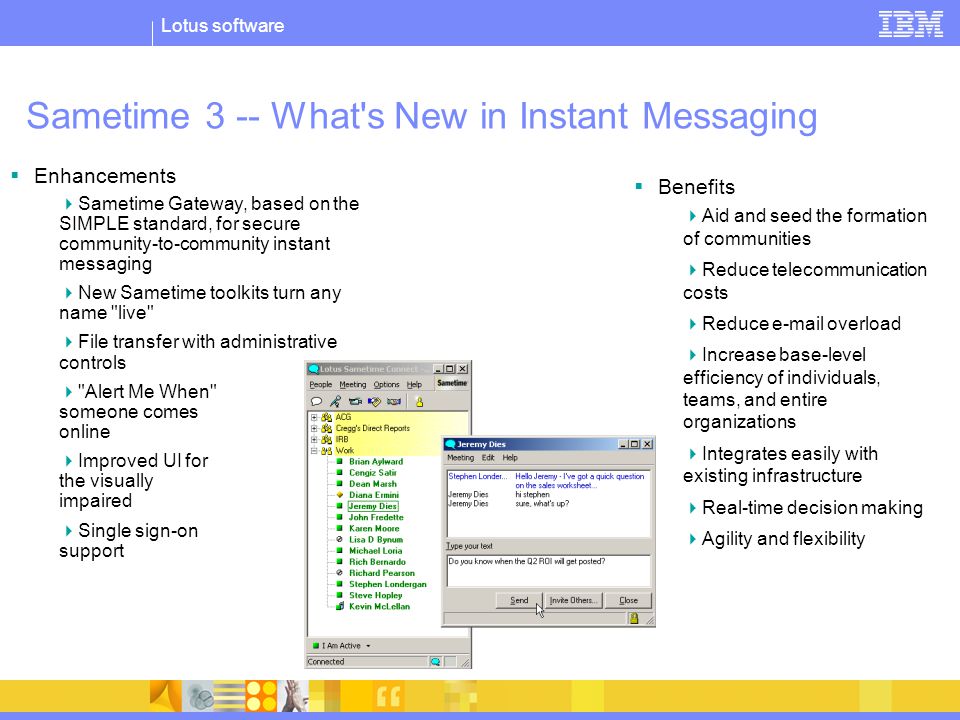Click the yellow add-person toolbar icon
The width and height of the screenshot is (960, 720).
coord(419,402)
